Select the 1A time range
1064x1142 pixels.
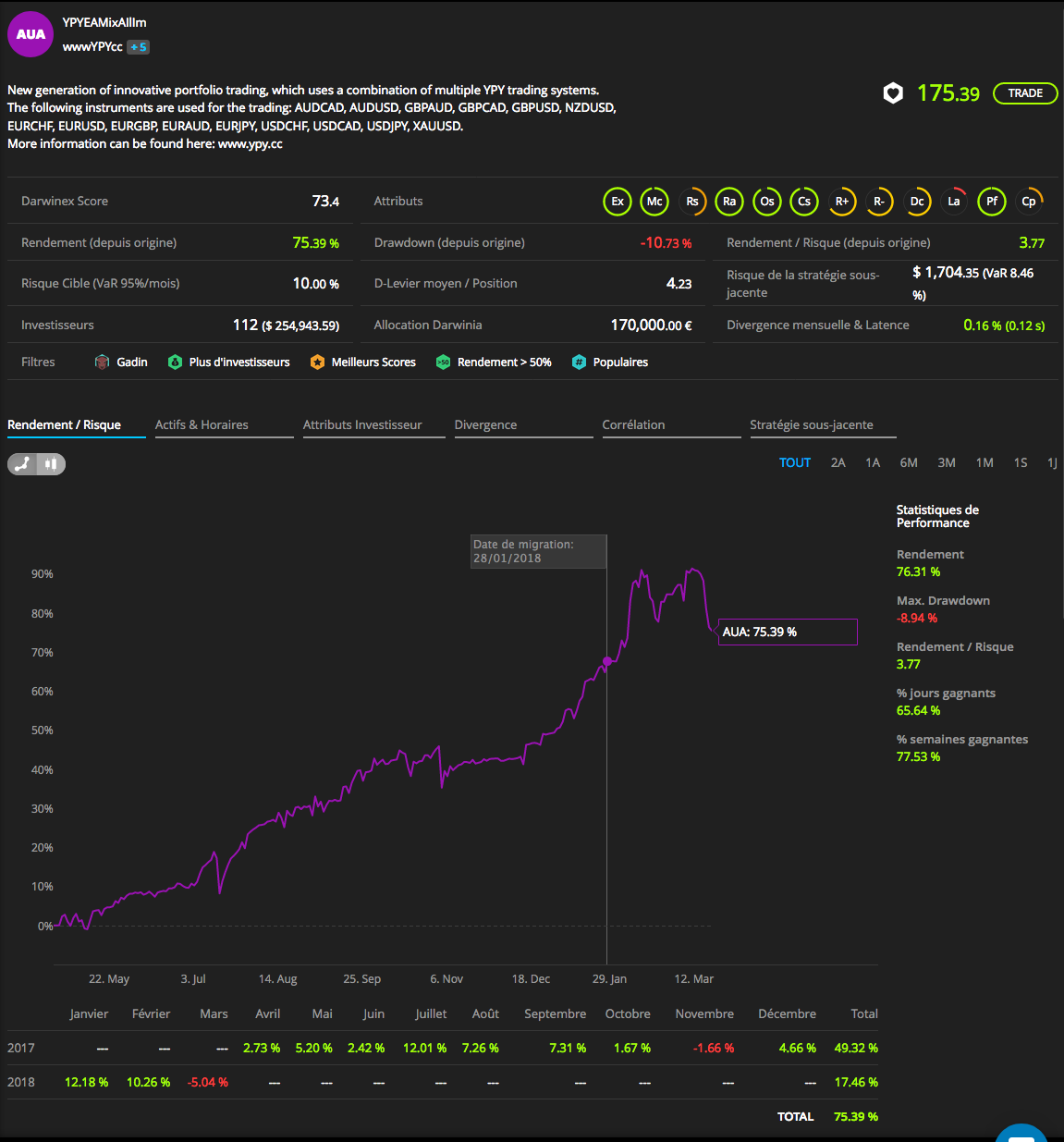tap(873, 462)
